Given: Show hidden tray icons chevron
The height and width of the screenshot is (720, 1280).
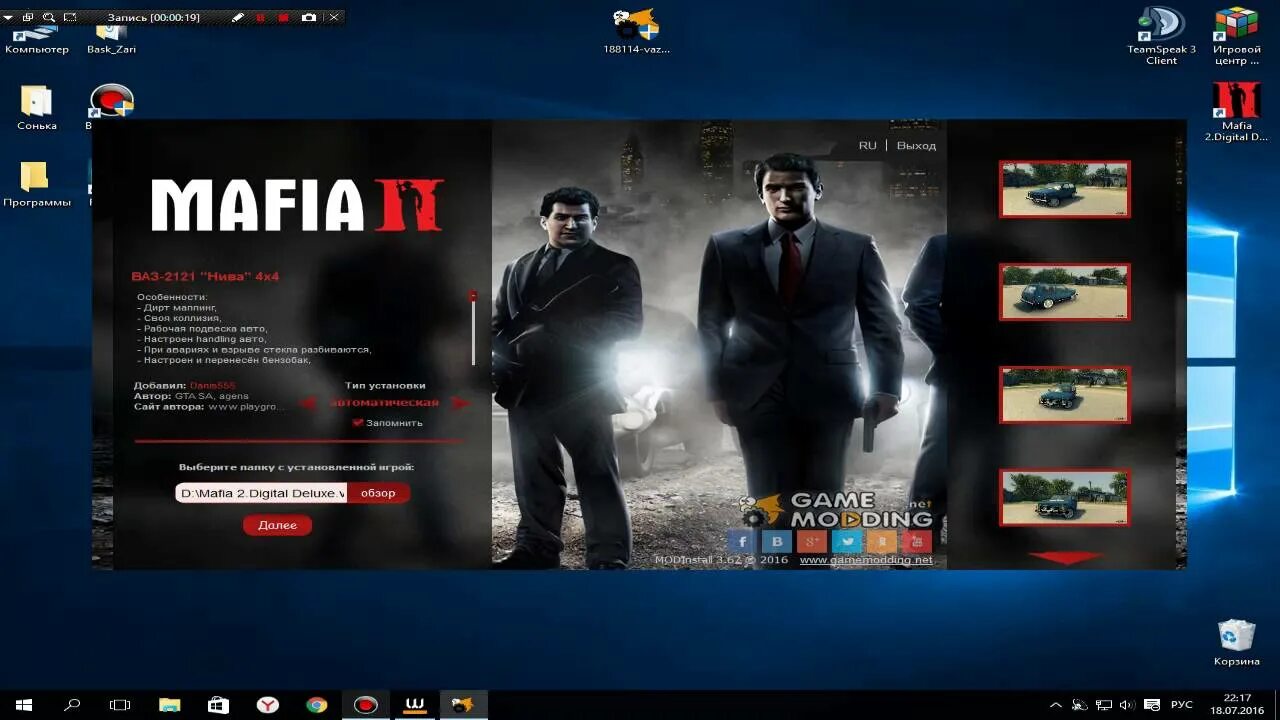Looking at the screenshot, I should click(1056, 705).
